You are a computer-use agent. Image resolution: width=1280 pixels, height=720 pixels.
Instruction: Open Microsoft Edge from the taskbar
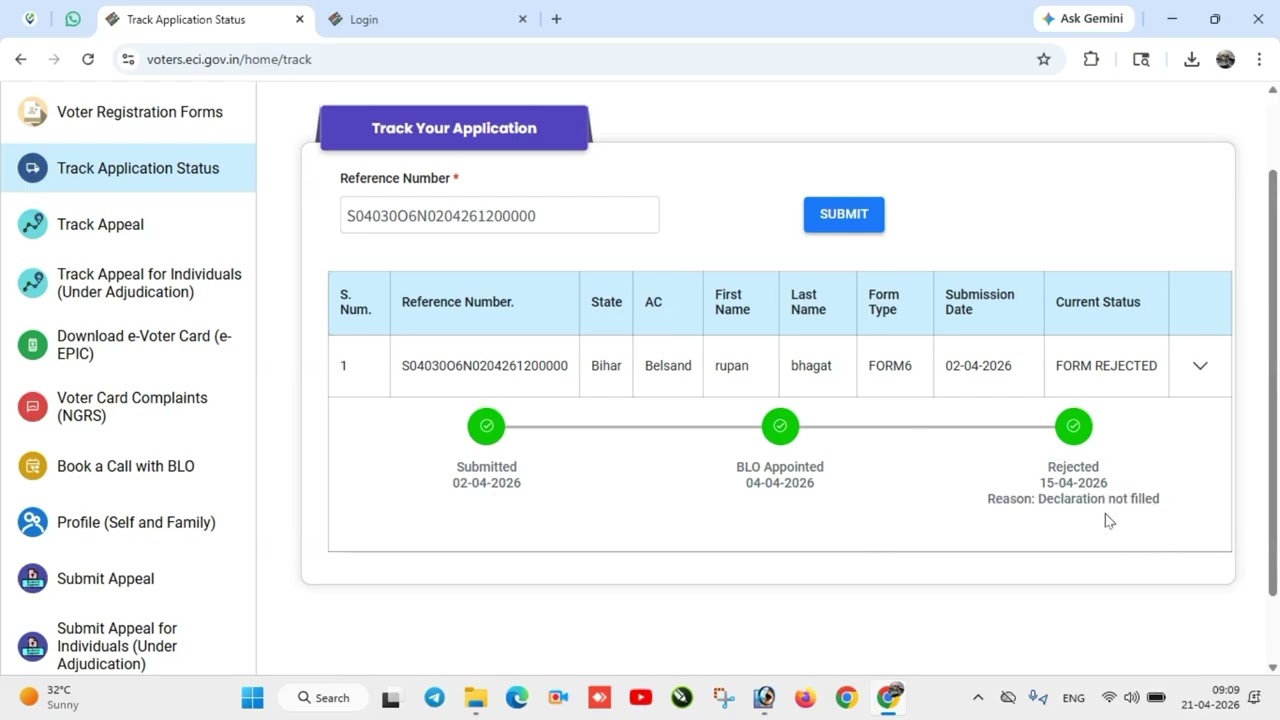tap(517, 698)
